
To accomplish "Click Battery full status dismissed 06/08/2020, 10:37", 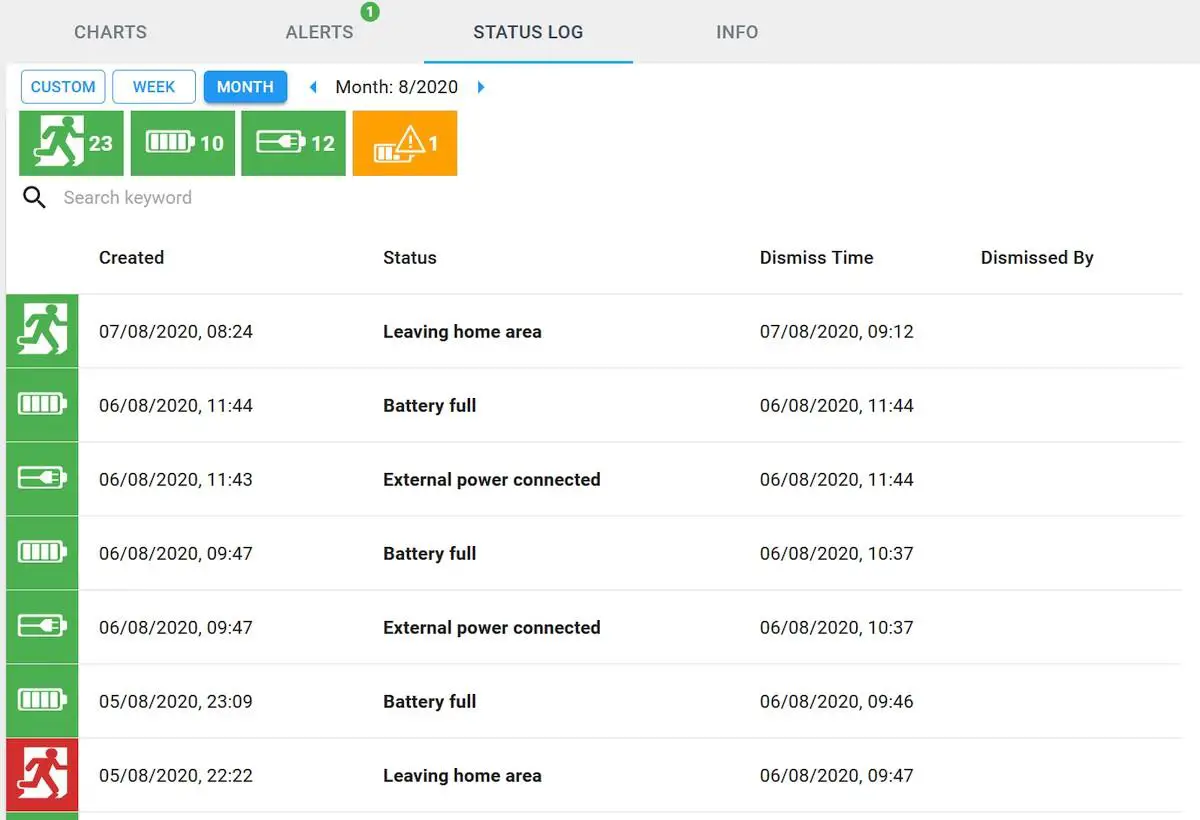I will 429,553.
